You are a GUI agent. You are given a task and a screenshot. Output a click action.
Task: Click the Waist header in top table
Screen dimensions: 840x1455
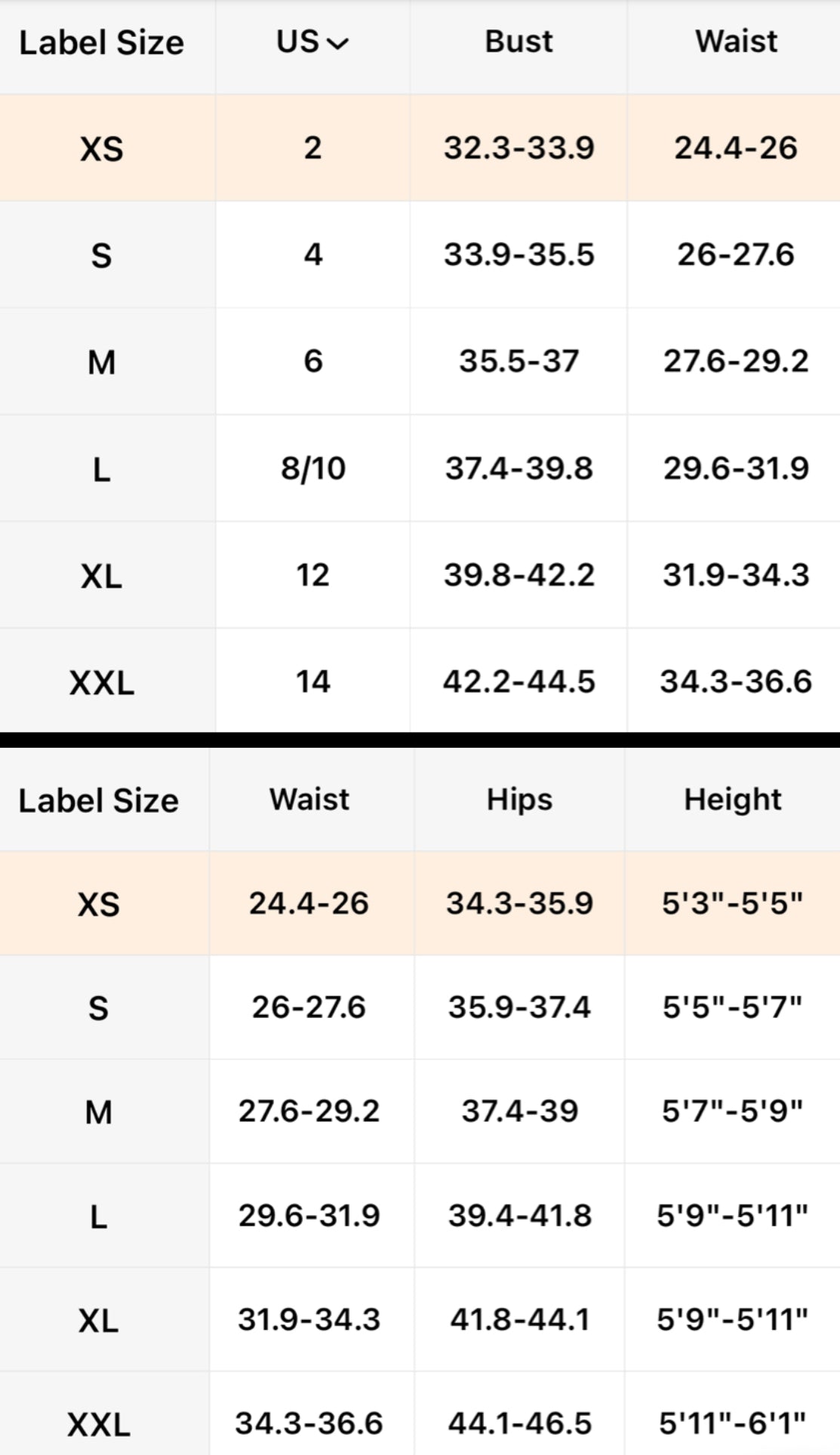(736, 42)
